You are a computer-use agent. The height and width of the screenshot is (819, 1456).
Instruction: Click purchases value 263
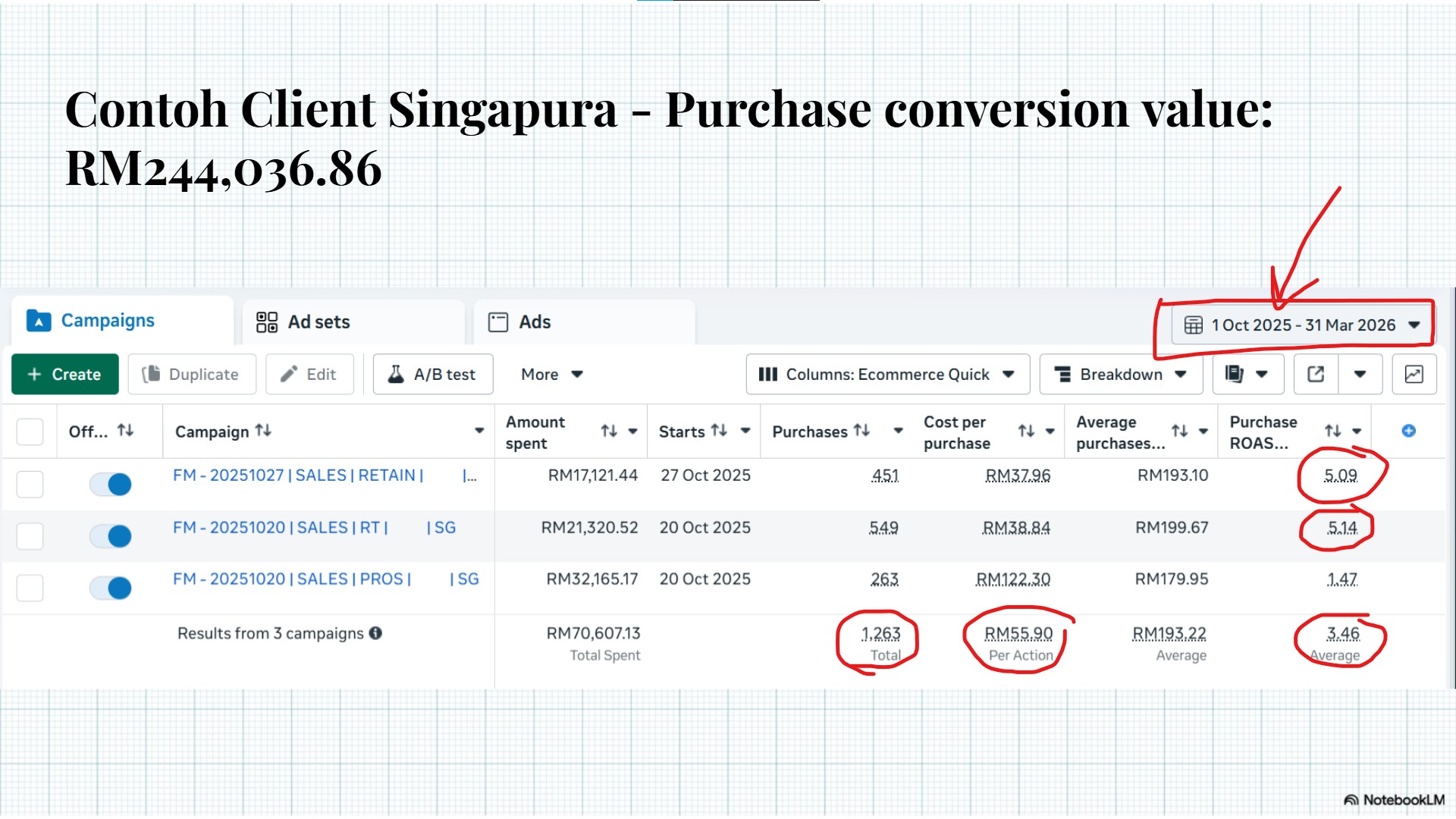click(884, 579)
